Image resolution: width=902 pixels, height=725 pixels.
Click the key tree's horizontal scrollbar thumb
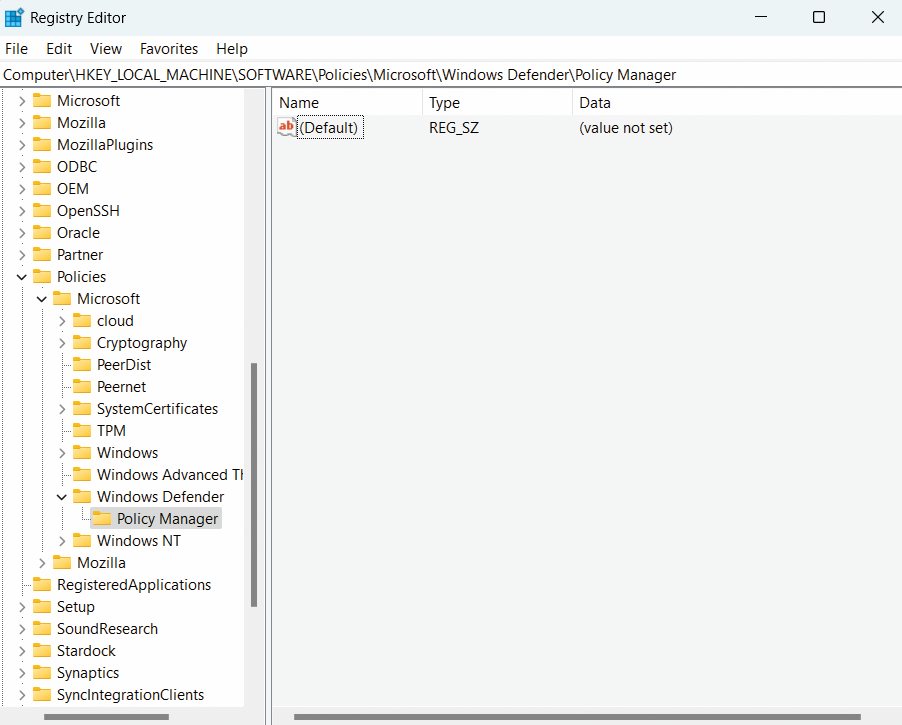click(106, 717)
